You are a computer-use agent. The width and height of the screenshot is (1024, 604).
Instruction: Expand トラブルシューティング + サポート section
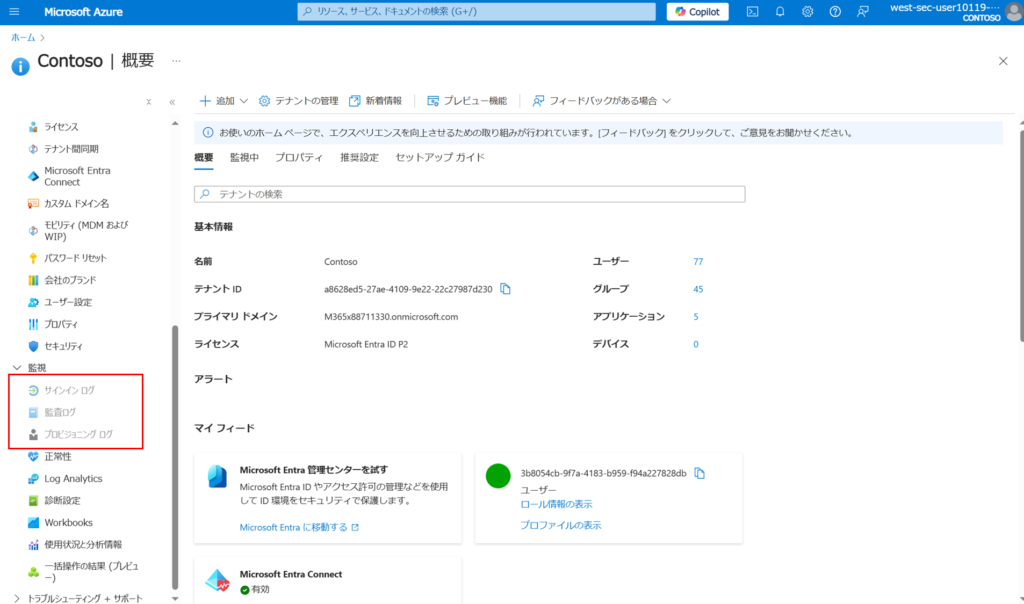click(17, 598)
